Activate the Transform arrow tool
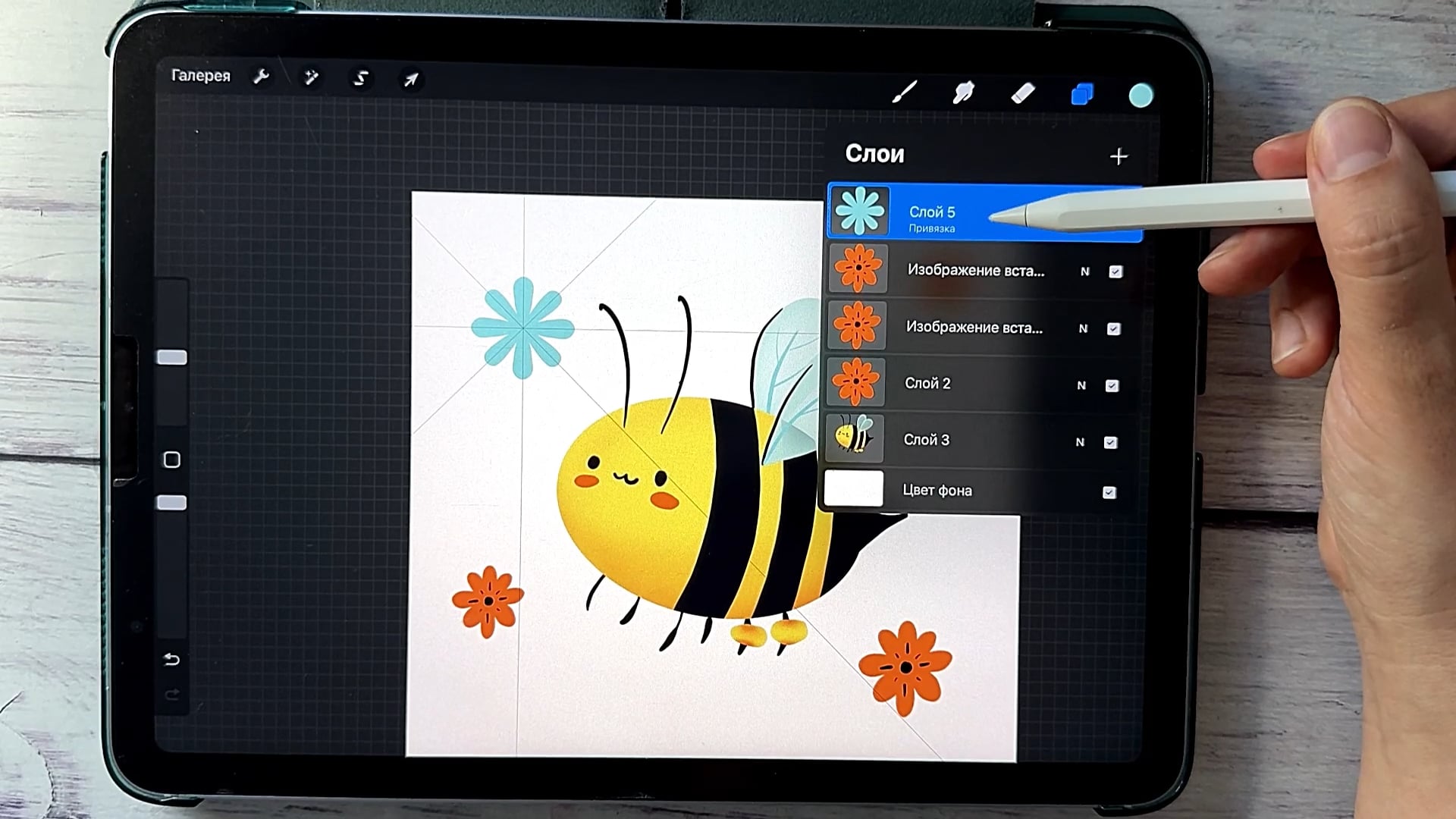Screen dimensions: 1456x819 click(x=410, y=79)
